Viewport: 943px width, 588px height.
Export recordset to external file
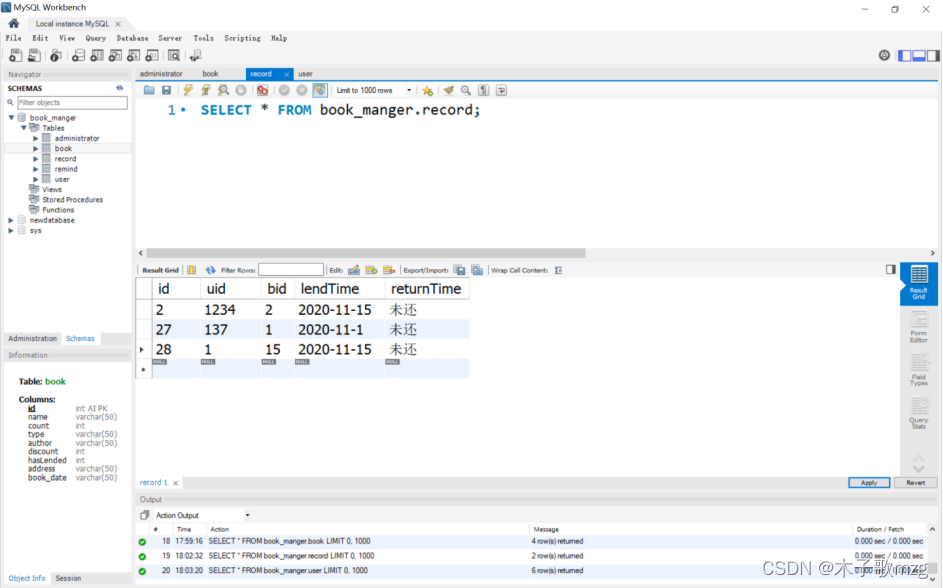[x=459, y=270]
